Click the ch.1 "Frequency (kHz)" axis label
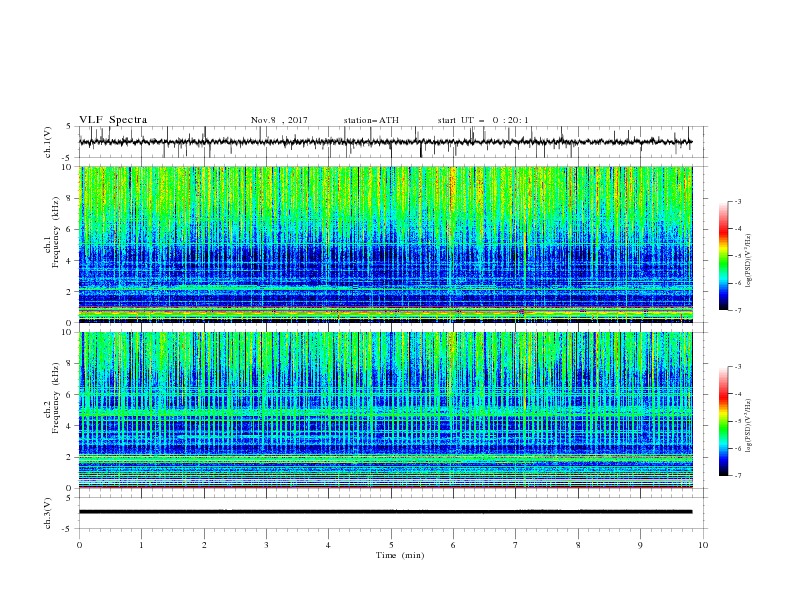The width and height of the screenshot is (792, 612). (x=56, y=233)
